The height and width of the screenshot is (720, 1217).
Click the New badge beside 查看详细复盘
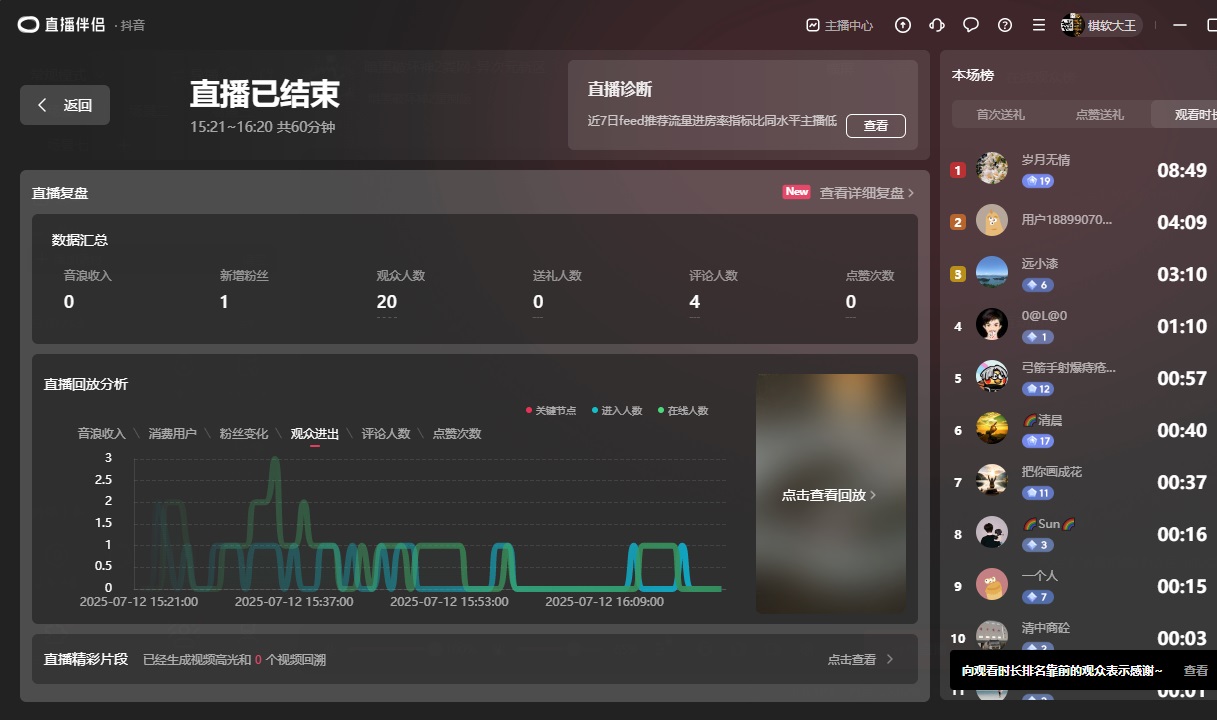click(796, 192)
